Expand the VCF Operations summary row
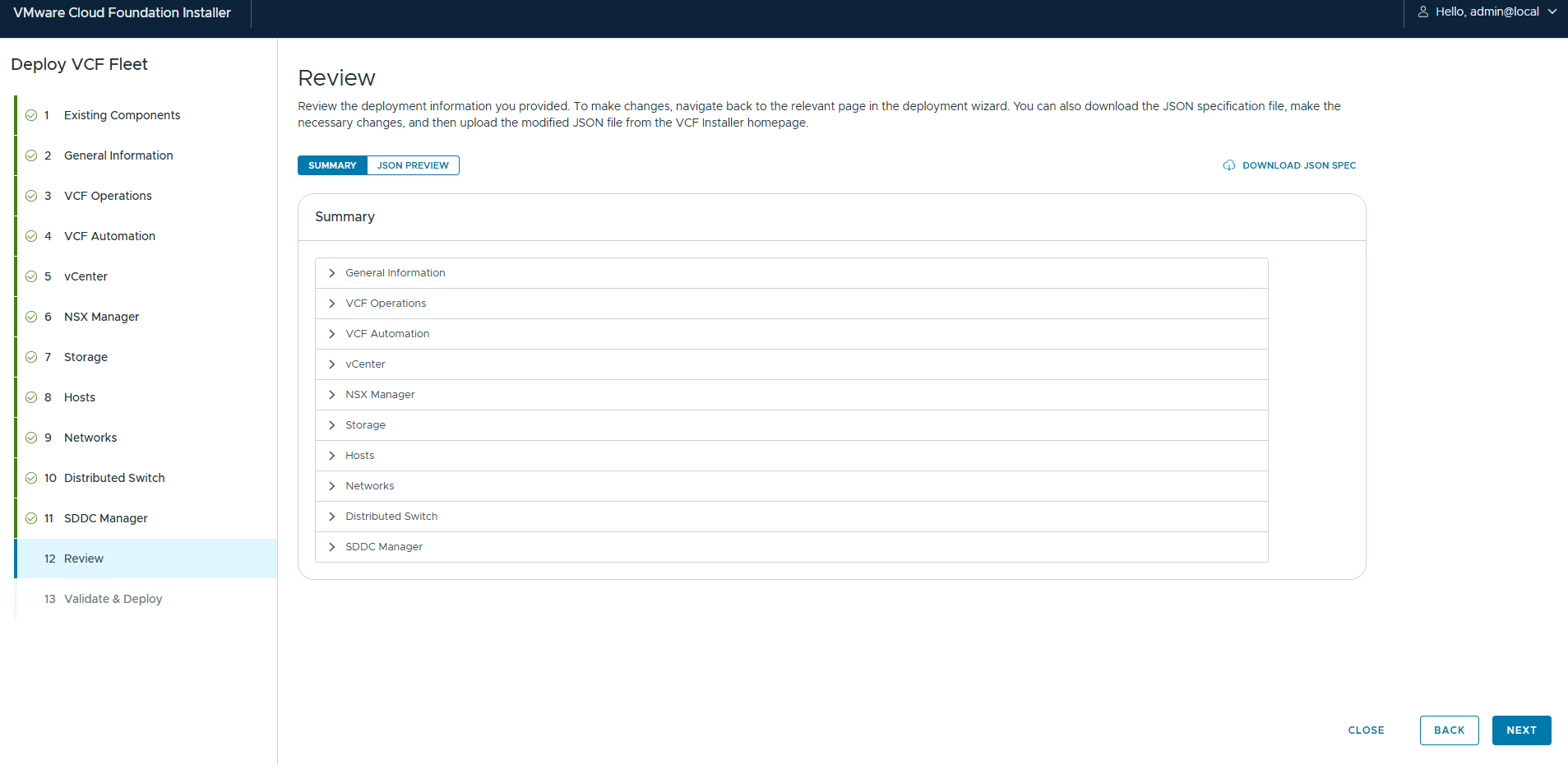Viewport: 1568px width, 765px height. click(x=332, y=304)
